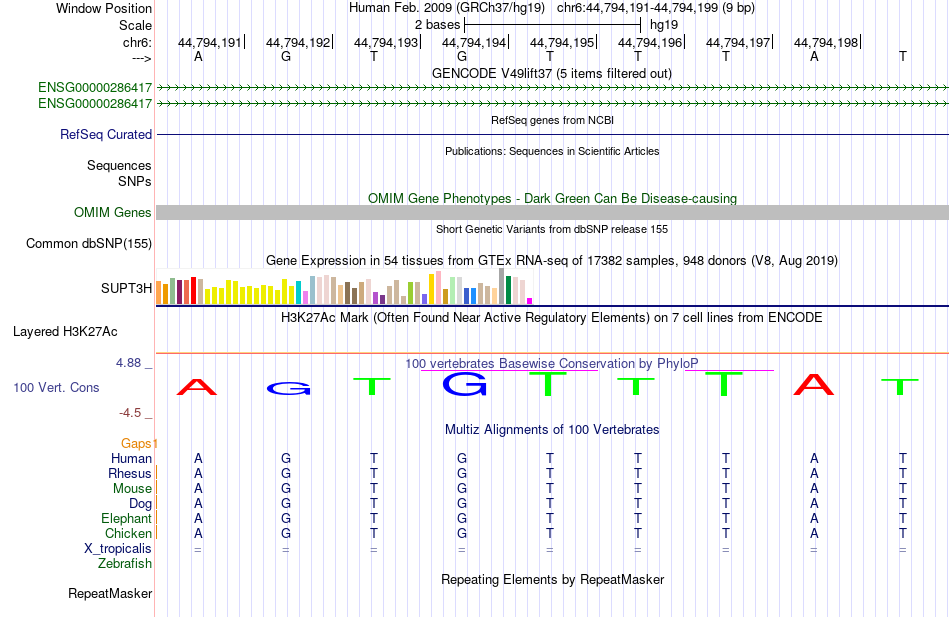Click the Elephant alignment row label

pos(127,519)
